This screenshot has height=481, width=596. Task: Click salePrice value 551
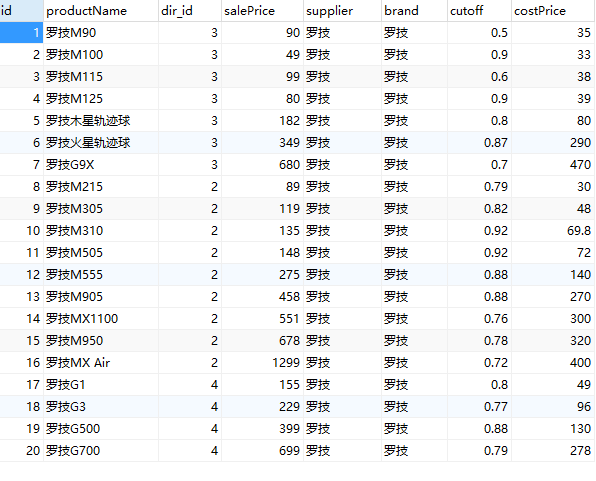point(290,319)
